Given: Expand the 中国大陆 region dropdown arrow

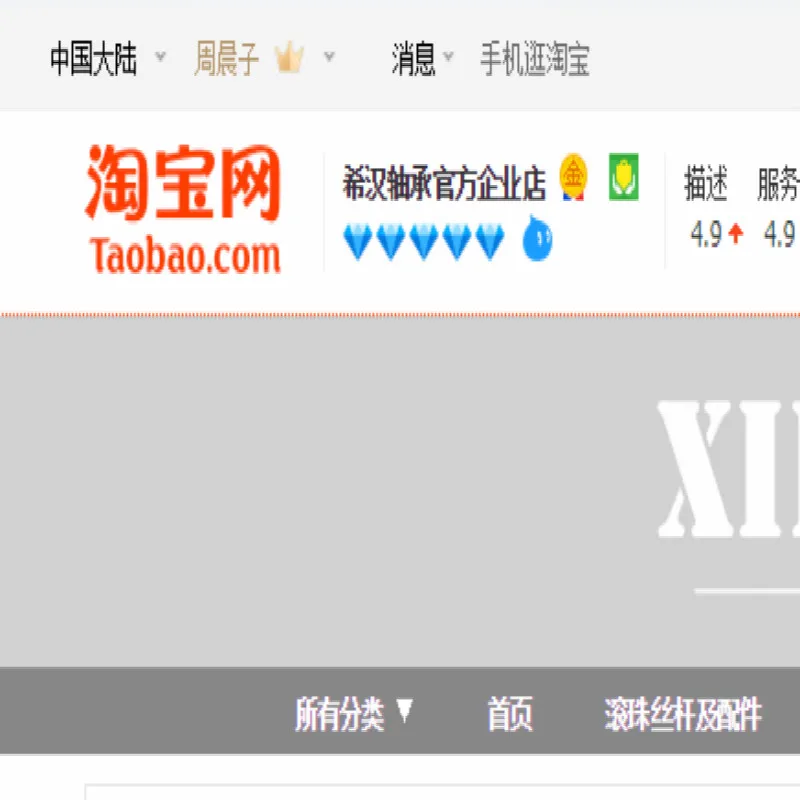Looking at the screenshot, I should coord(160,56).
